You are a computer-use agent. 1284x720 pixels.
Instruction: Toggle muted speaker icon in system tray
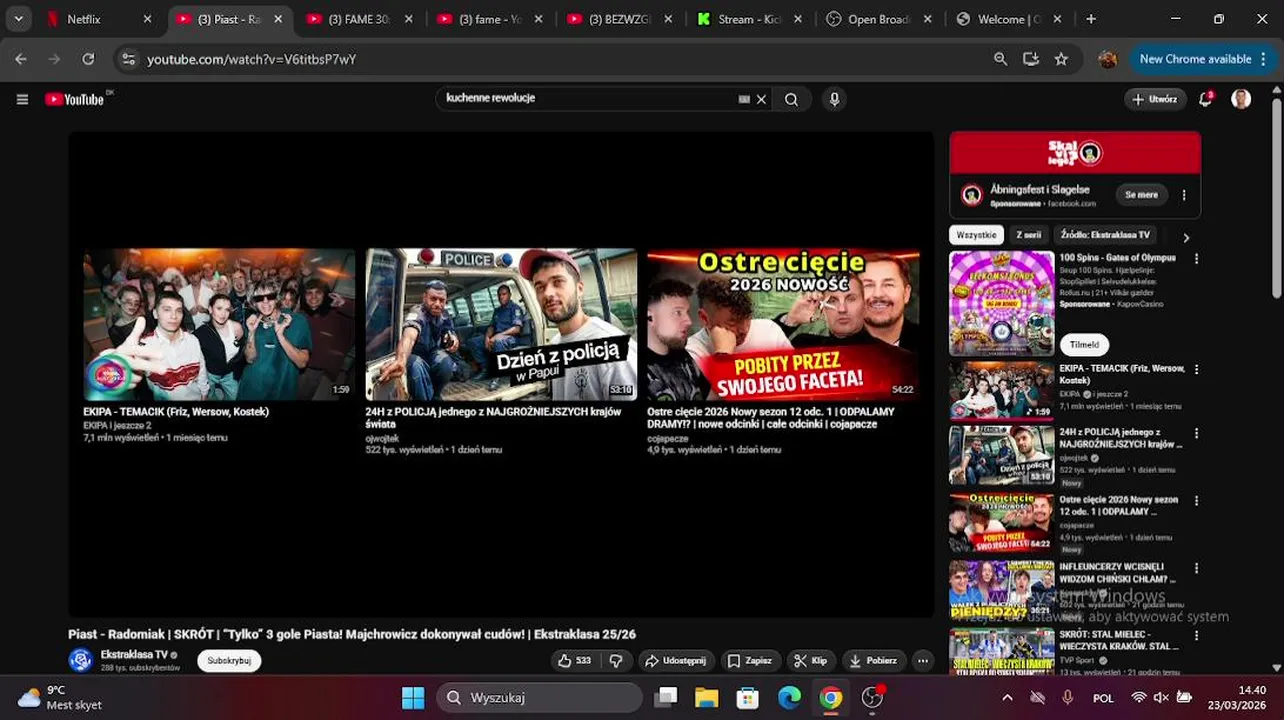point(1161,698)
